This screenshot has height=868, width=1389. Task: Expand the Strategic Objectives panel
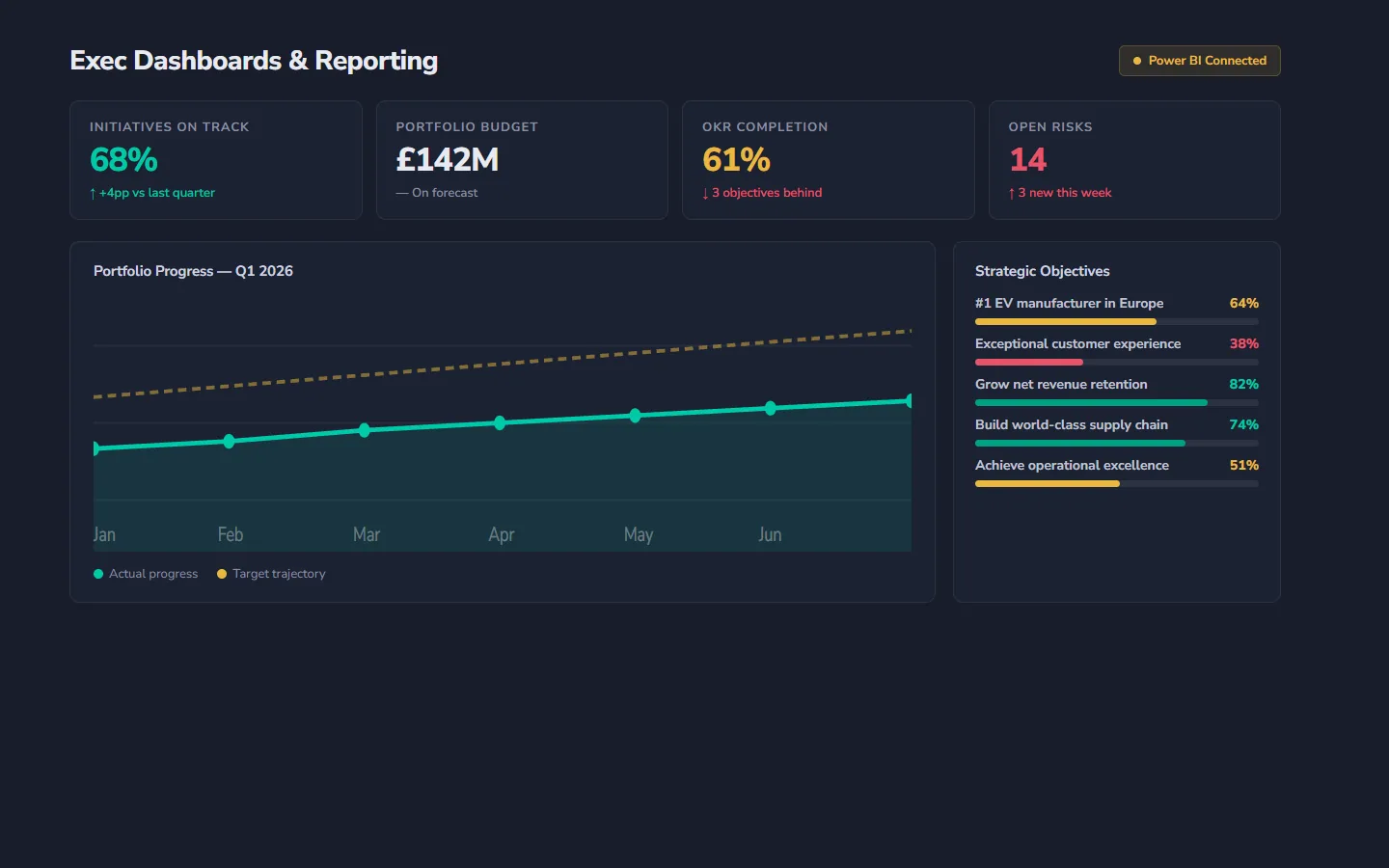[x=1042, y=271]
